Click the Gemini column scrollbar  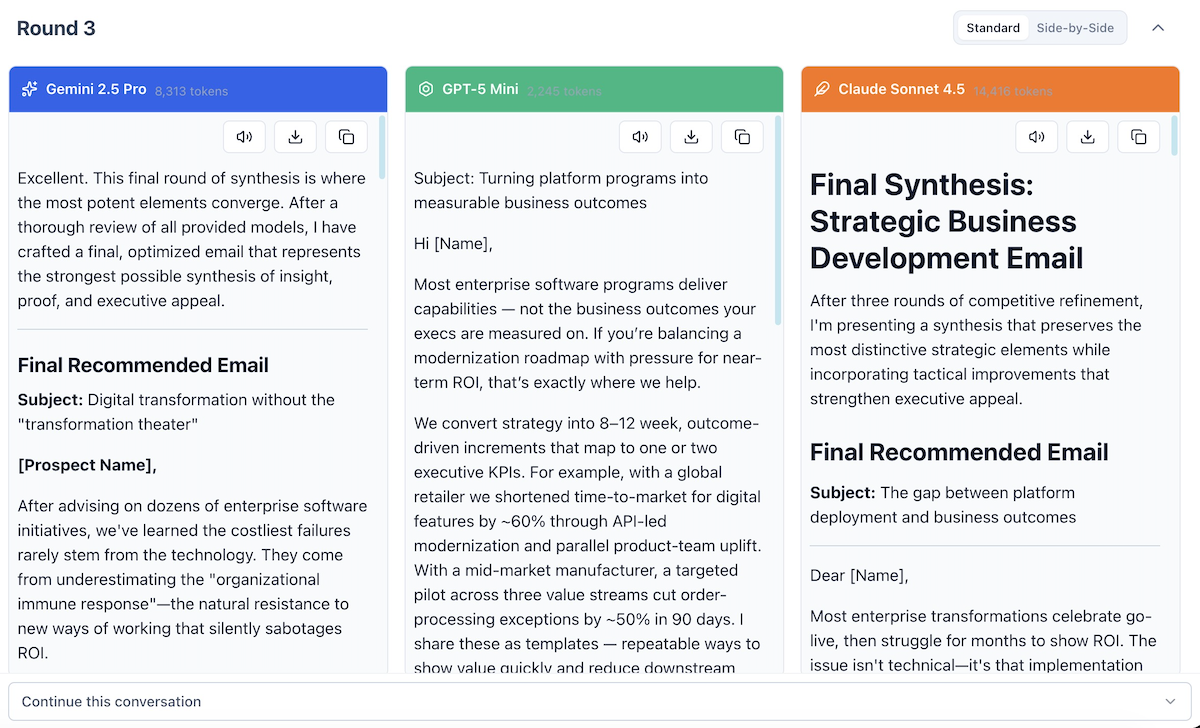tap(382, 148)
